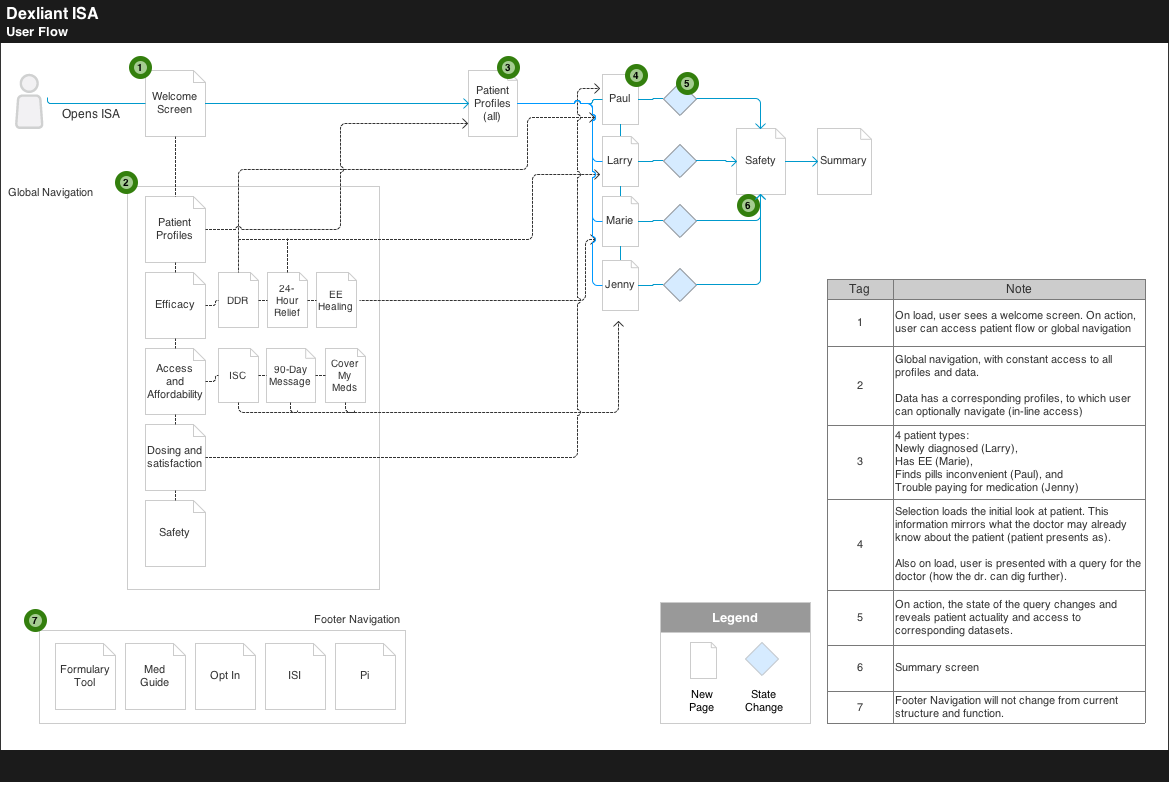Click the 'Selection loads the initial look' note

[1019, 545]
